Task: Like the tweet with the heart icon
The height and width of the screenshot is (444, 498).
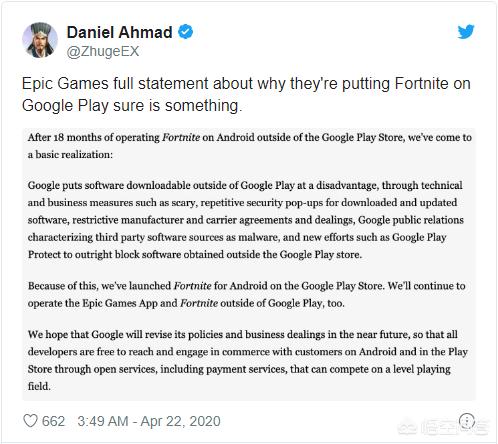Action: pyautogui.click(x=30, y=421)
